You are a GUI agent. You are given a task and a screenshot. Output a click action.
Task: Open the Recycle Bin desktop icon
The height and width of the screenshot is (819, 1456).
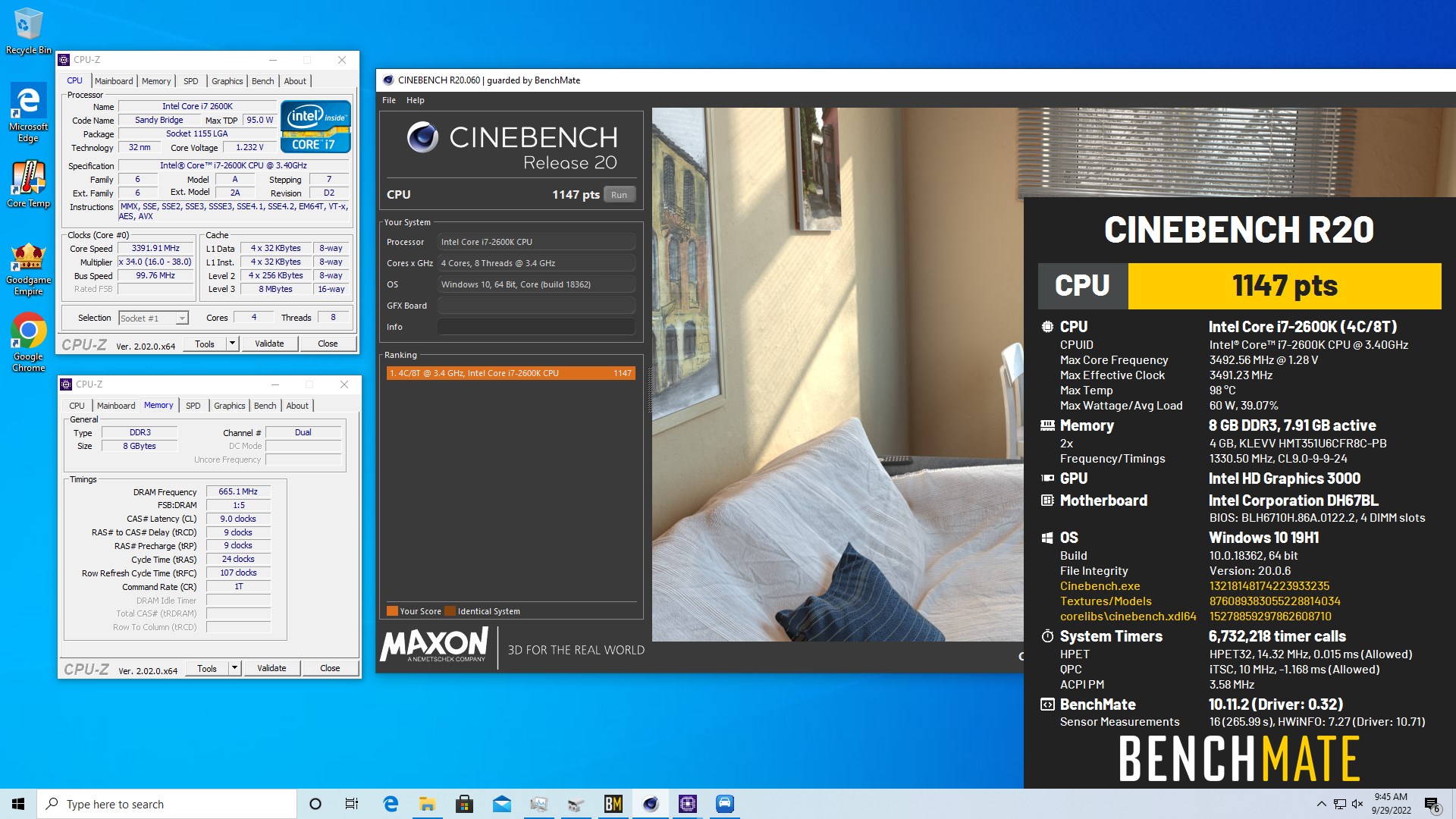click(28, 30)
